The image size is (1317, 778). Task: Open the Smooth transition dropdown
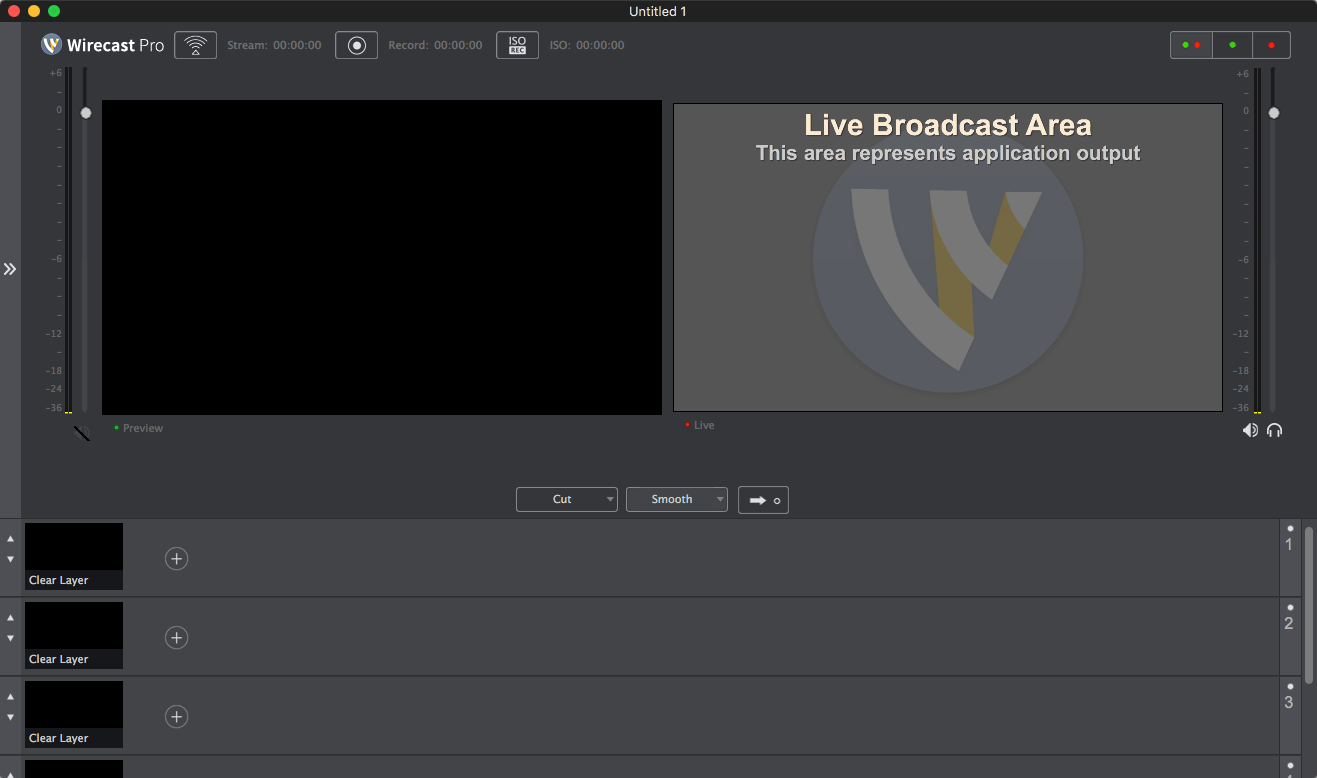click(x=677, y=499)
